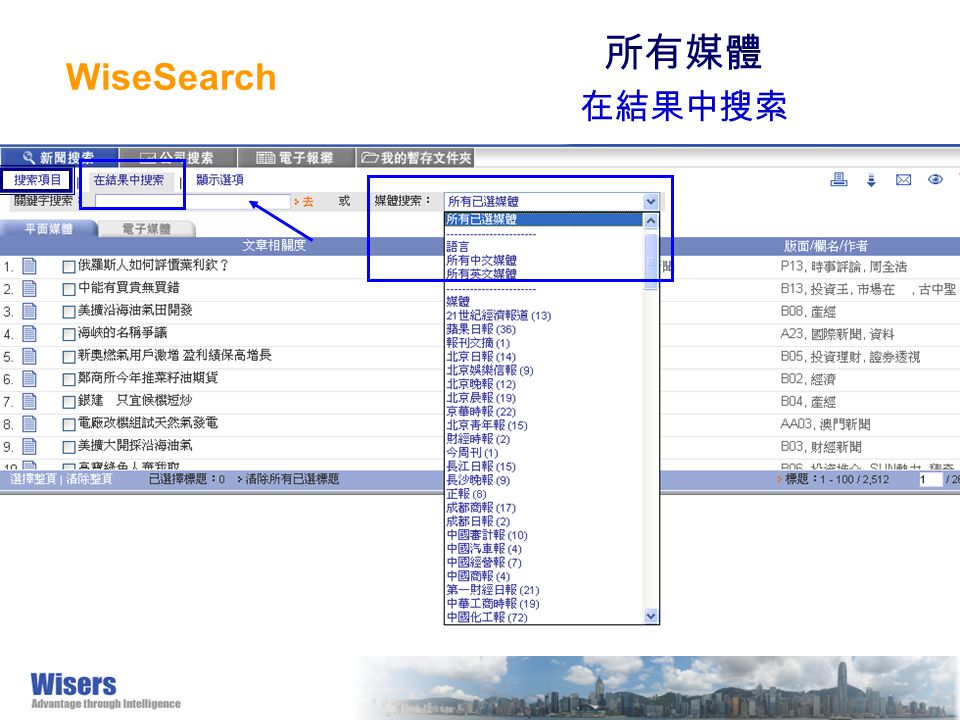
Task: Check the box for 海峽的名稱爭議
Action: pos(69,335)
